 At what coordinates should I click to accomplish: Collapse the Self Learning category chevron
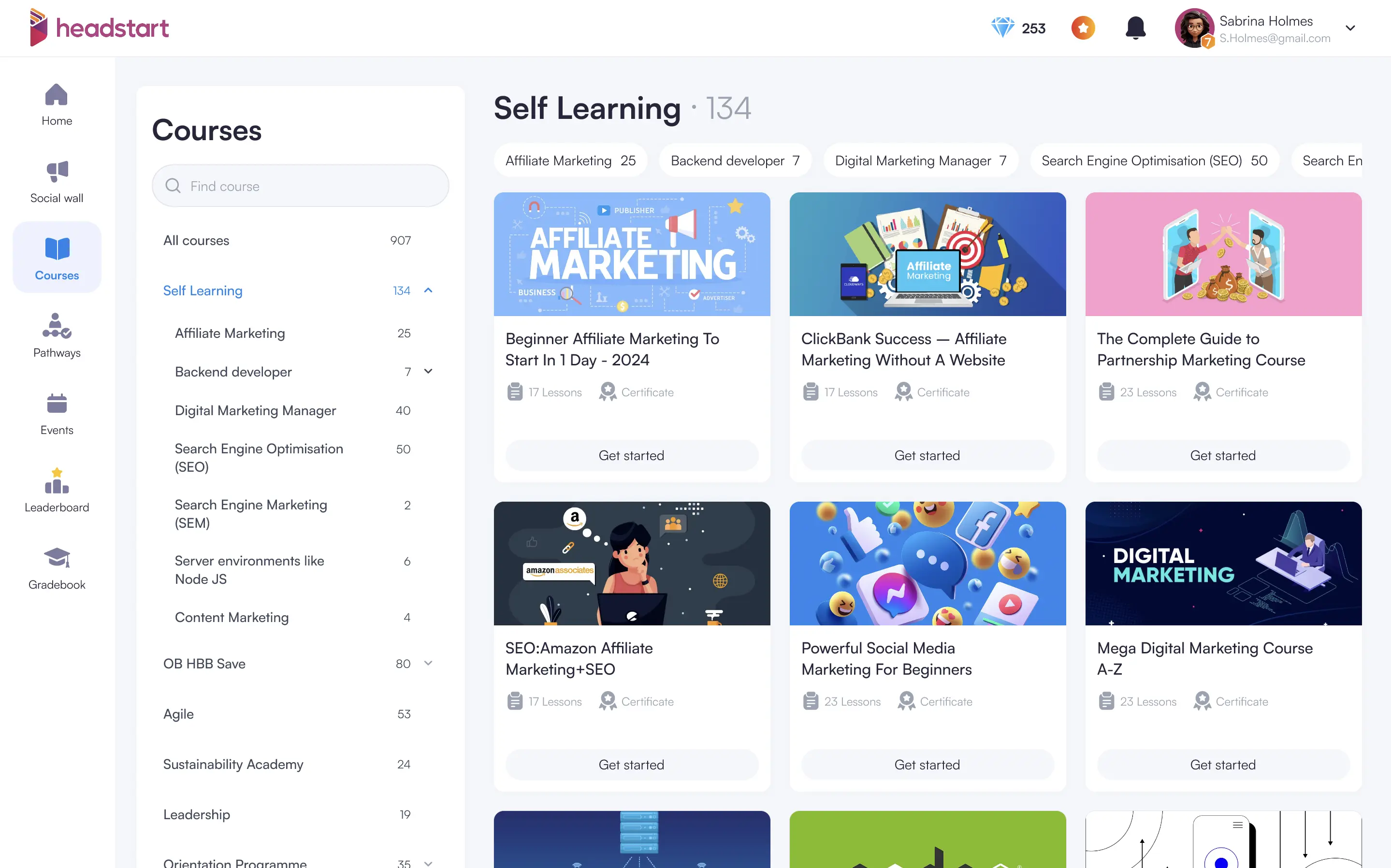pos(428,290)
